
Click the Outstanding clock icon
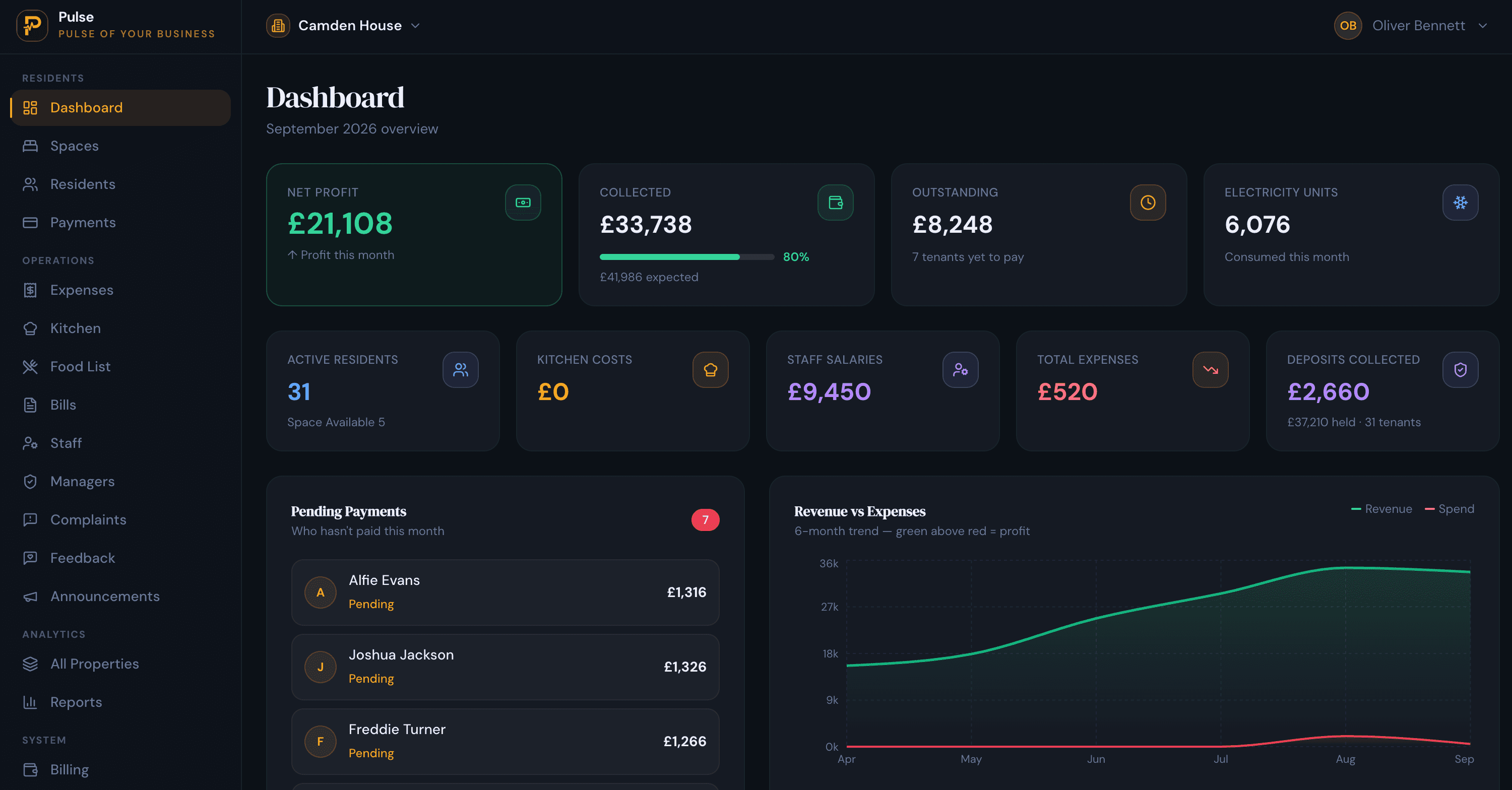tap(1148, 203)
